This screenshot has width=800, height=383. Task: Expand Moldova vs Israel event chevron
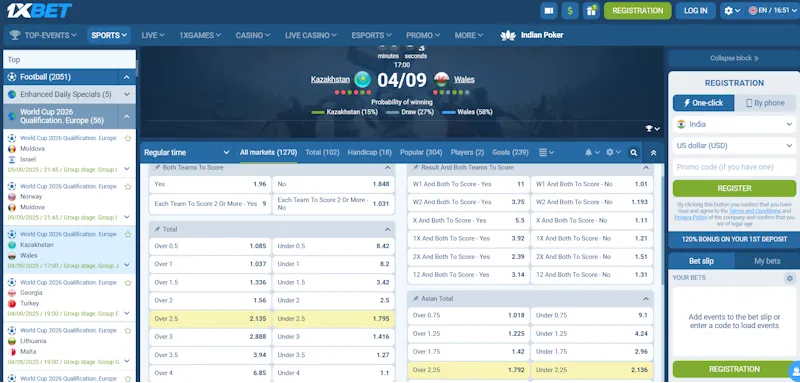pyautogui.click(x=127, y=169)
